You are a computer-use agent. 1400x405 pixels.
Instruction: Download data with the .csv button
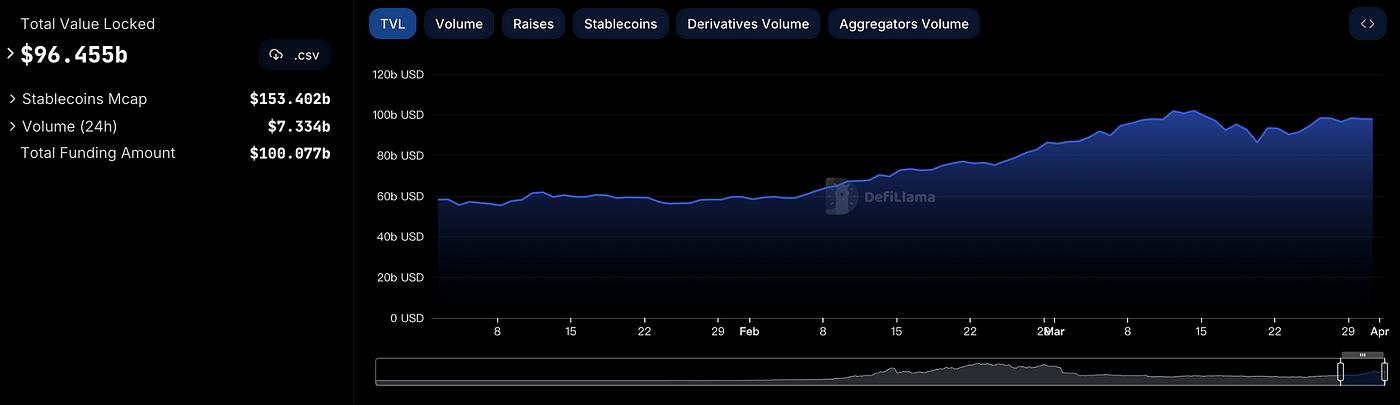295,55
